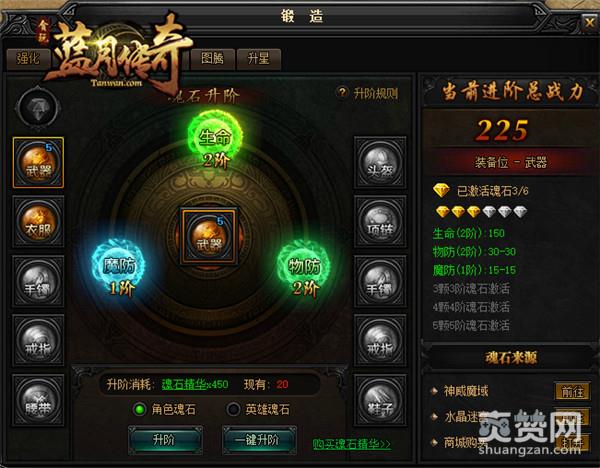Select the 衣服 armor slot icon
Image resolution: width=600 pixels, height=468 pixels.
[38, 222]
